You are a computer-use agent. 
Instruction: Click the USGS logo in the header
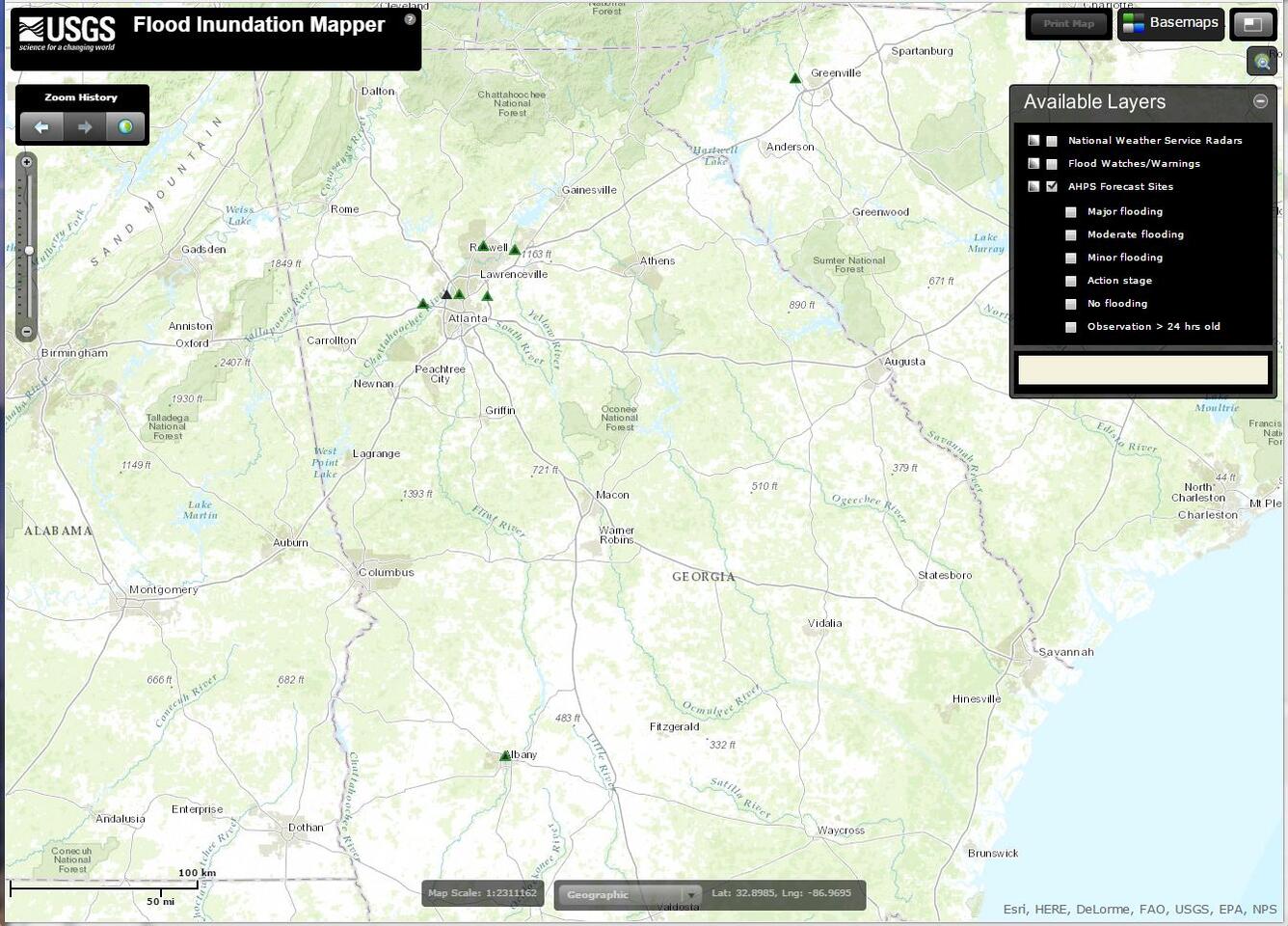tap(63, 30)
